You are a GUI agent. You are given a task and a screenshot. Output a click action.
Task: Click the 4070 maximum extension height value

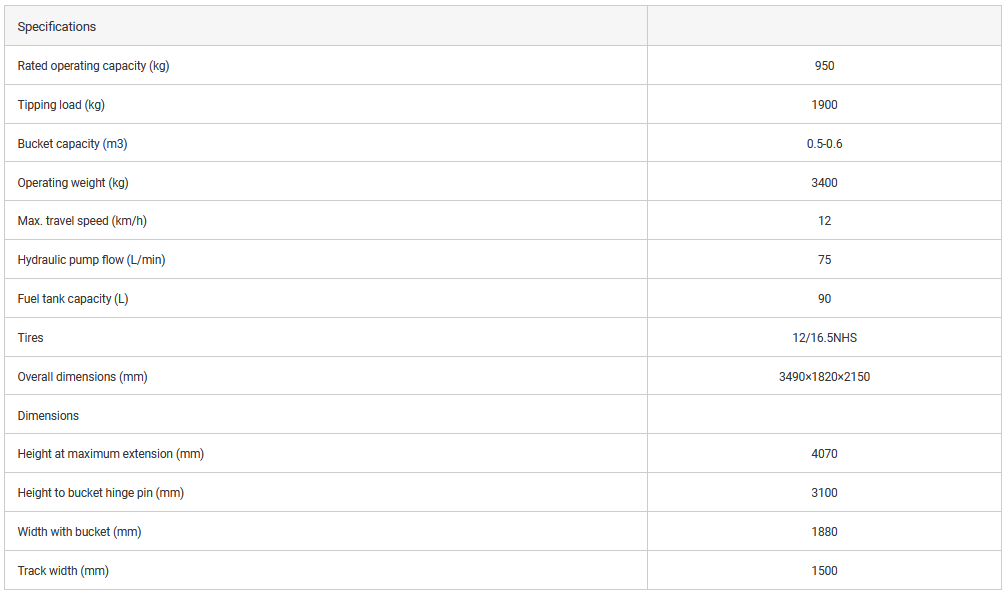coord(824,454)
